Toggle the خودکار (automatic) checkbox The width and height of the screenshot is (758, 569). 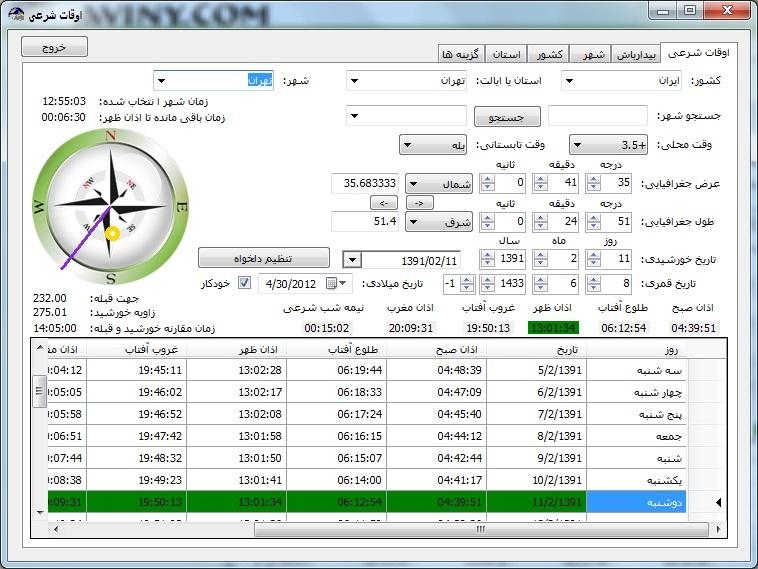point(245,284)
